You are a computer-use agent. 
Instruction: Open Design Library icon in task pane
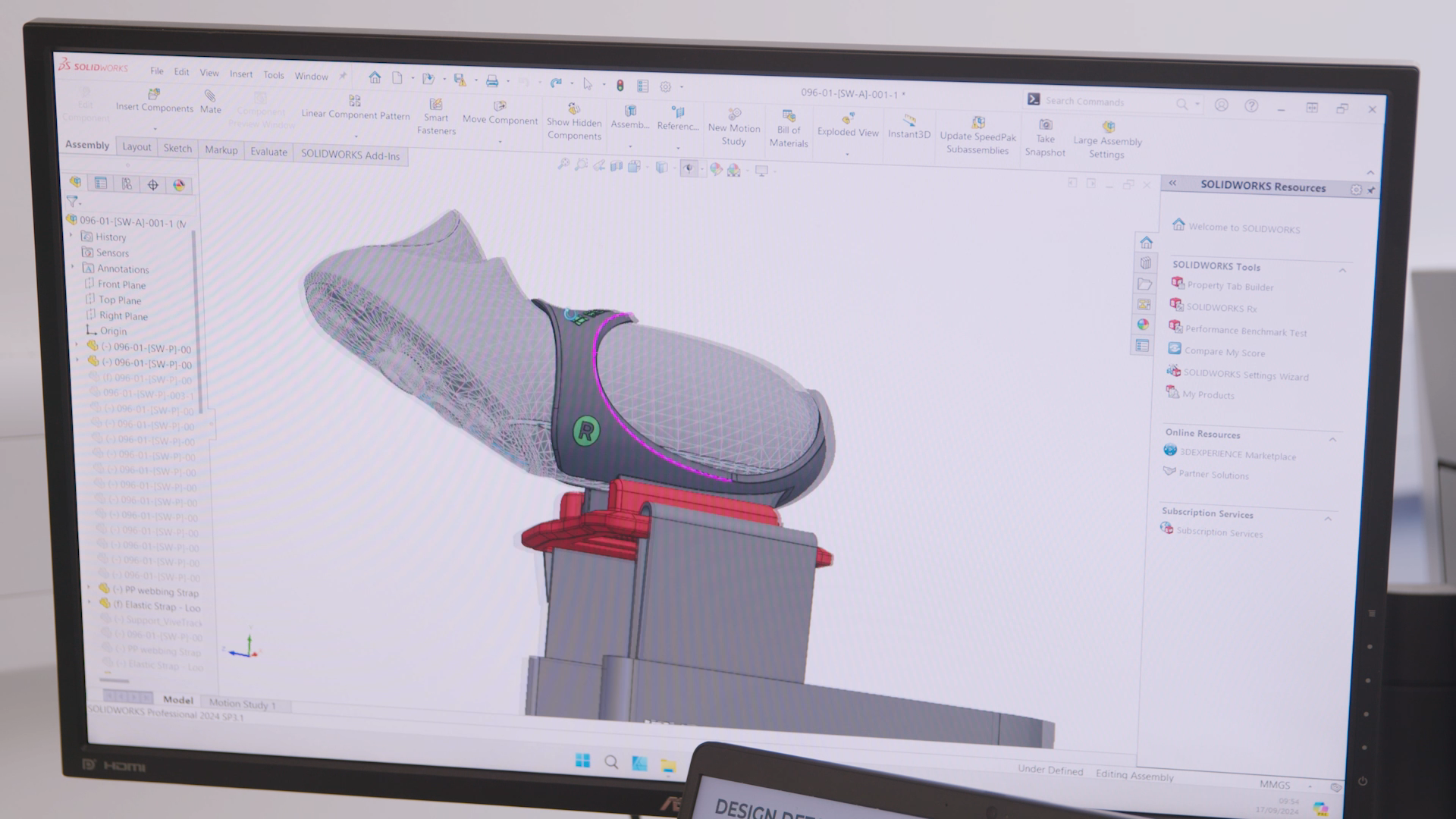[x=1146, y=263]
